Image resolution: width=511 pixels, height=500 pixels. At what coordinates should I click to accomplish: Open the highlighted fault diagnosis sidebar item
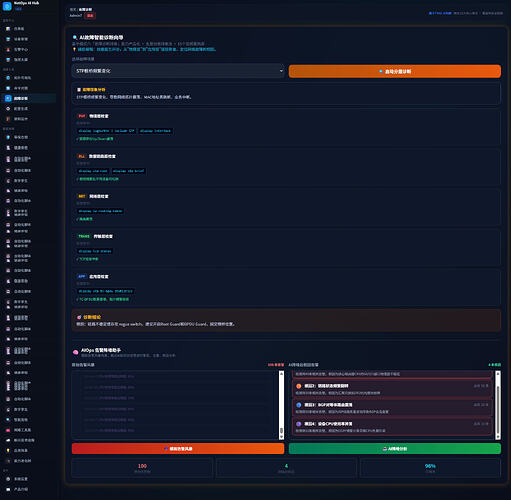click(29, 98)
